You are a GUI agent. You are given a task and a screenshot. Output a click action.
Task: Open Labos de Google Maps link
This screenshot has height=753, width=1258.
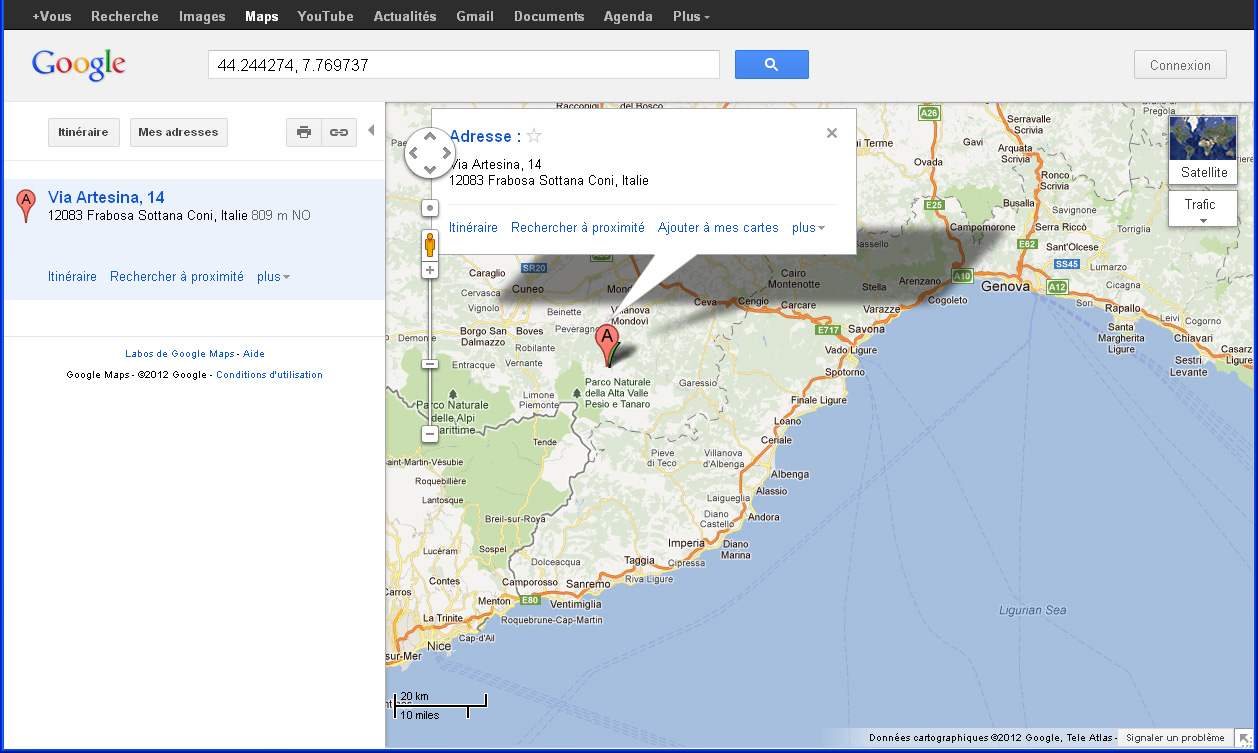pos(179,354)
